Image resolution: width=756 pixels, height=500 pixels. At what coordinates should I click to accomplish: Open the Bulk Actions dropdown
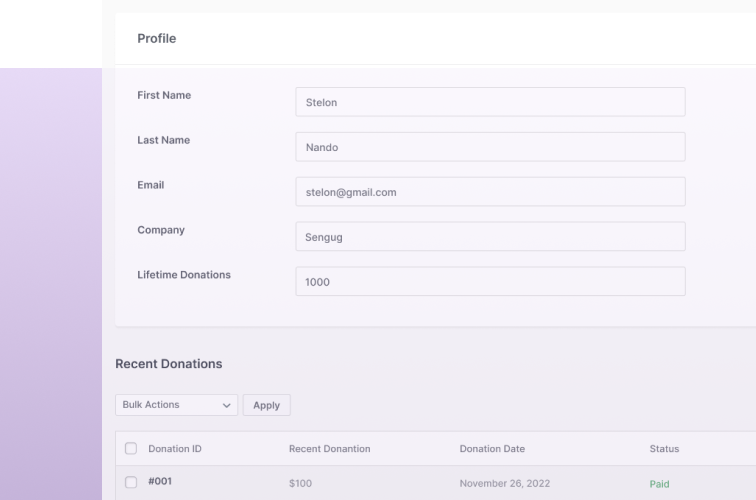(176, 405)
